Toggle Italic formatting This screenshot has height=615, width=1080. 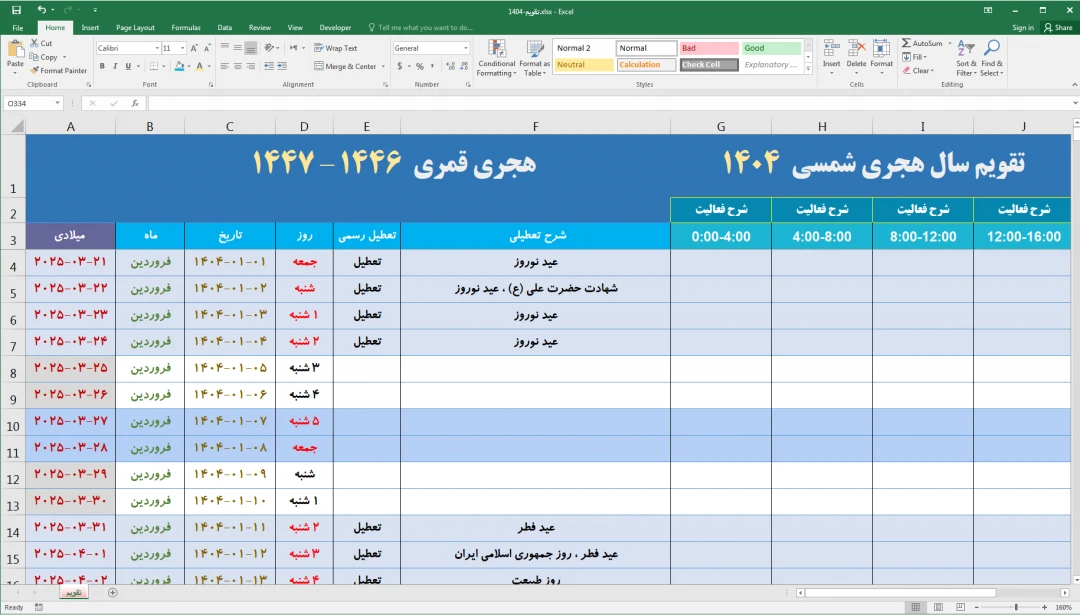point(115,66)
